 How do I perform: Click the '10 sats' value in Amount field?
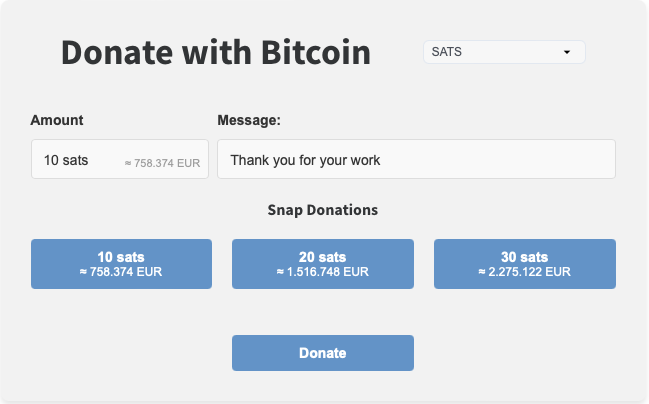[x=66, y=160]
